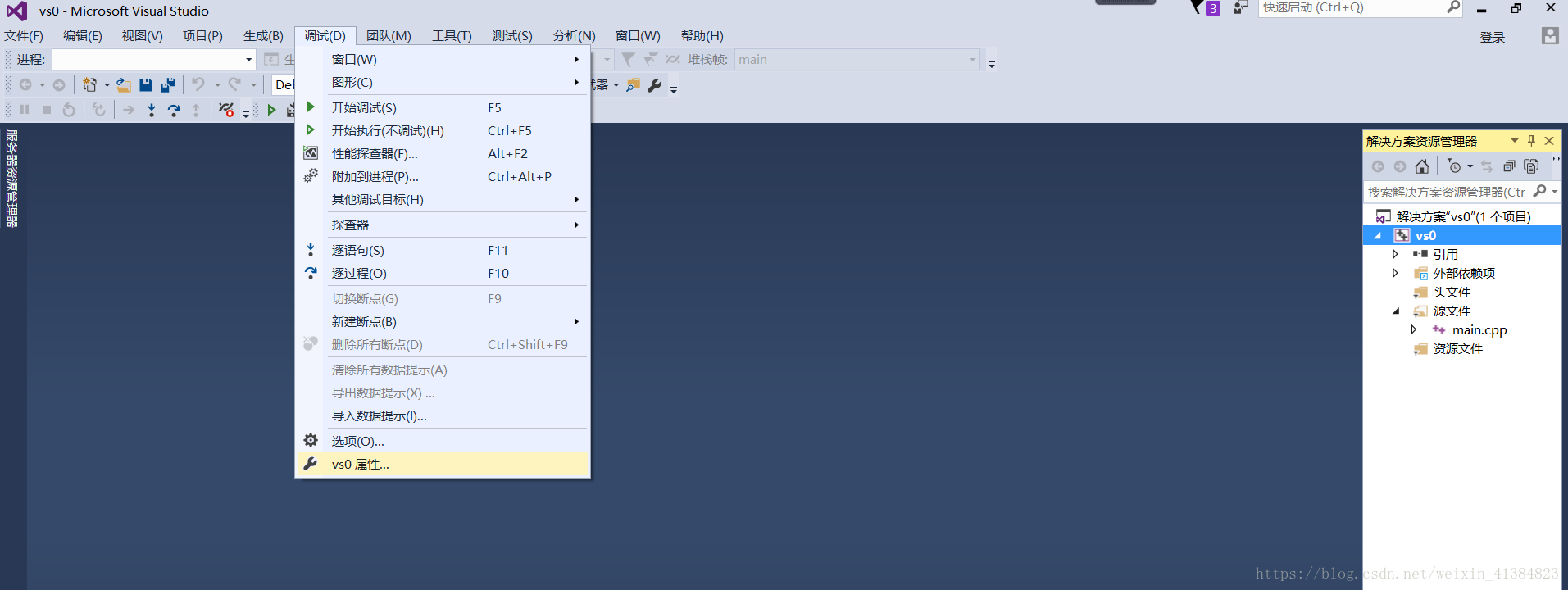
Task: Click Collapse All in Solution Explorer
Action: point(1509,166)
